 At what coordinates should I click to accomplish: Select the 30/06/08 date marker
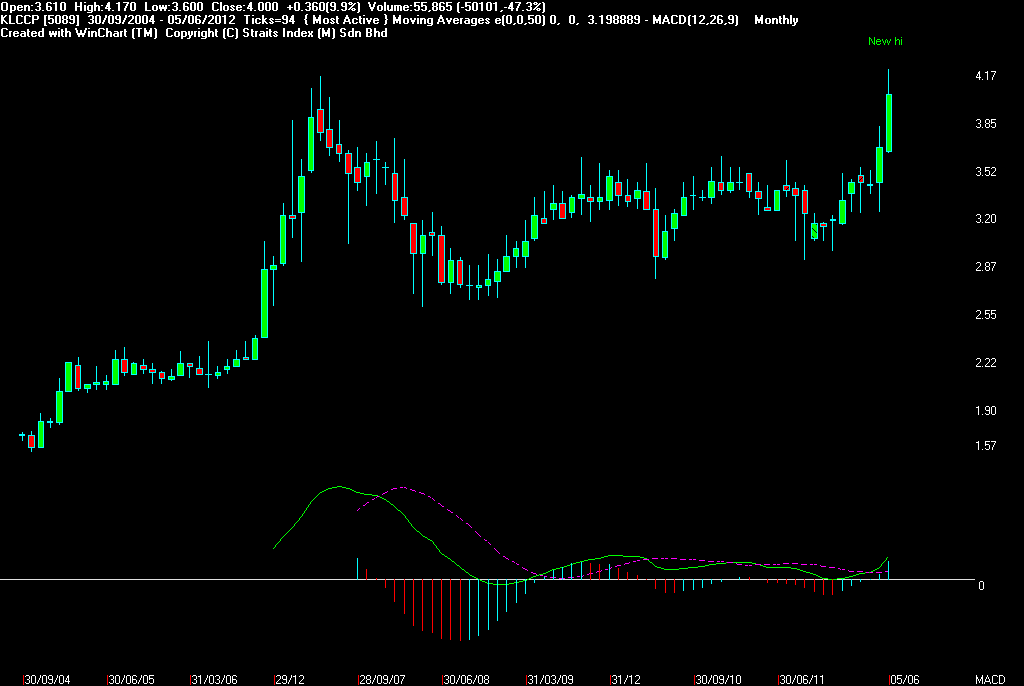[x=466, y=680]
